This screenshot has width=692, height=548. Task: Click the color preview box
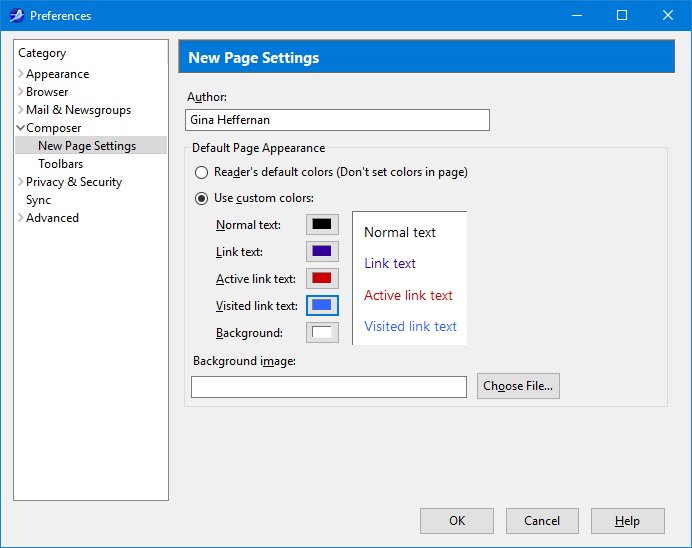410,278
